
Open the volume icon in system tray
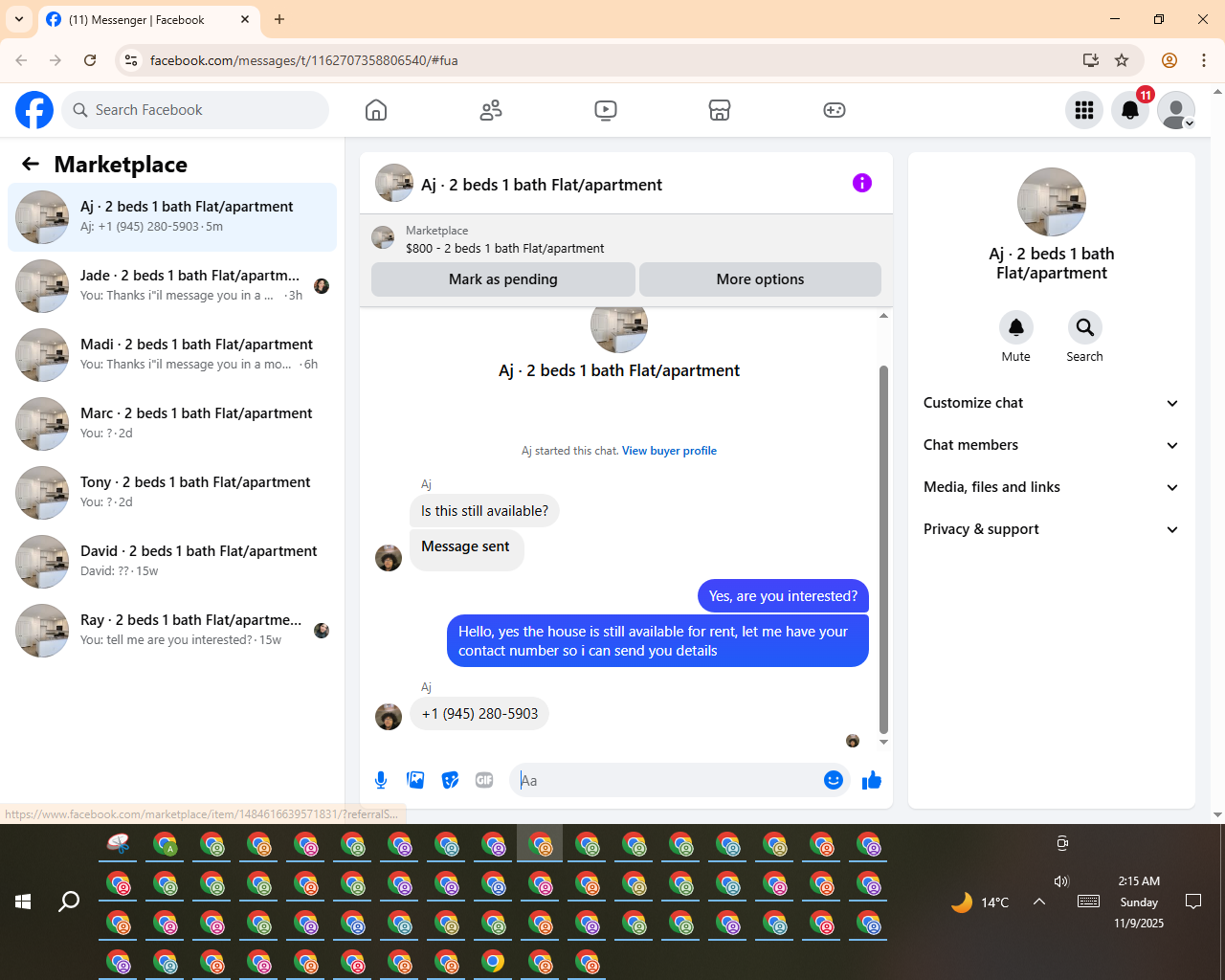[1060, 880]
